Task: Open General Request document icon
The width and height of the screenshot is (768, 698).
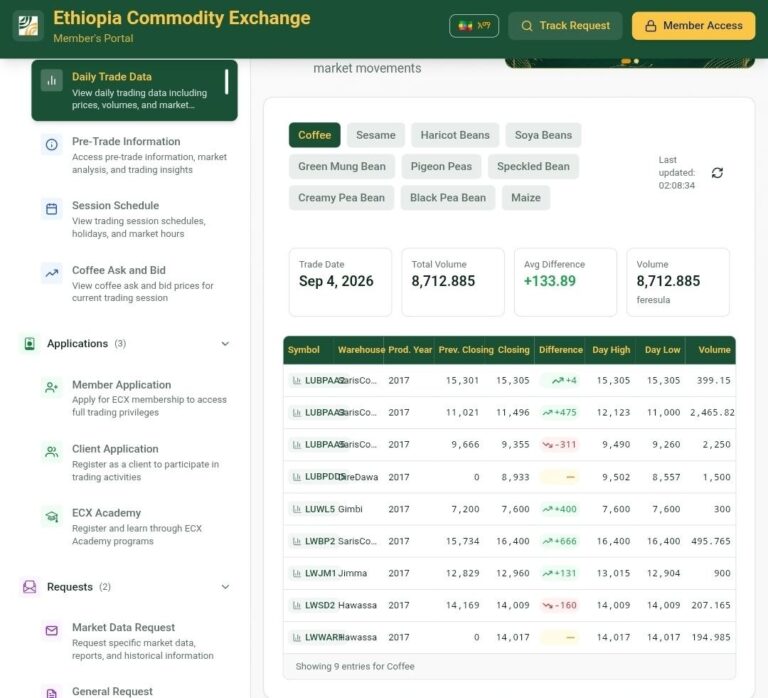Action: click(51, 692)
